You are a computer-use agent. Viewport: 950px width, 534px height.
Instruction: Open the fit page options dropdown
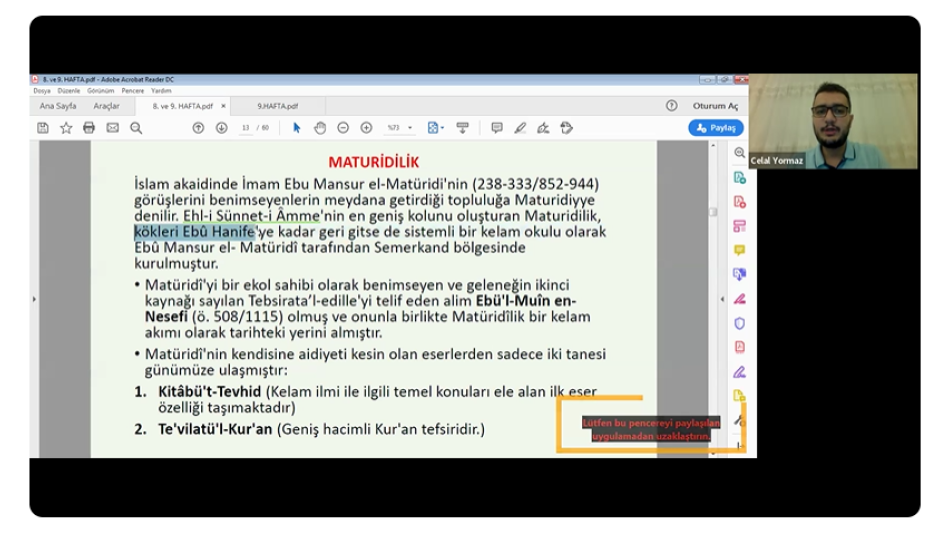(436, 128)
